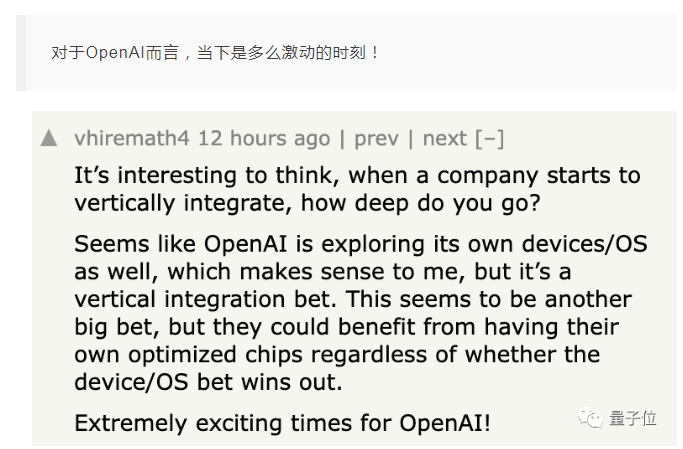Click the line 'device/OS bet wins out.'
Image resolution: width=683 pixels, height=449 pixels.
click(x=208, y=382)
